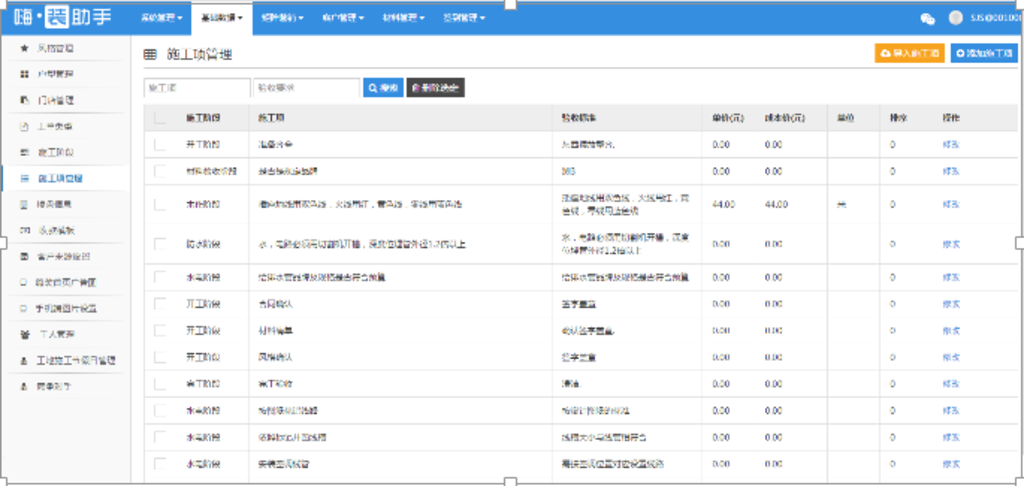Check the 防水阶段 row checkbox
This screenshot has width=1024, height=486.
click(160, 244)
